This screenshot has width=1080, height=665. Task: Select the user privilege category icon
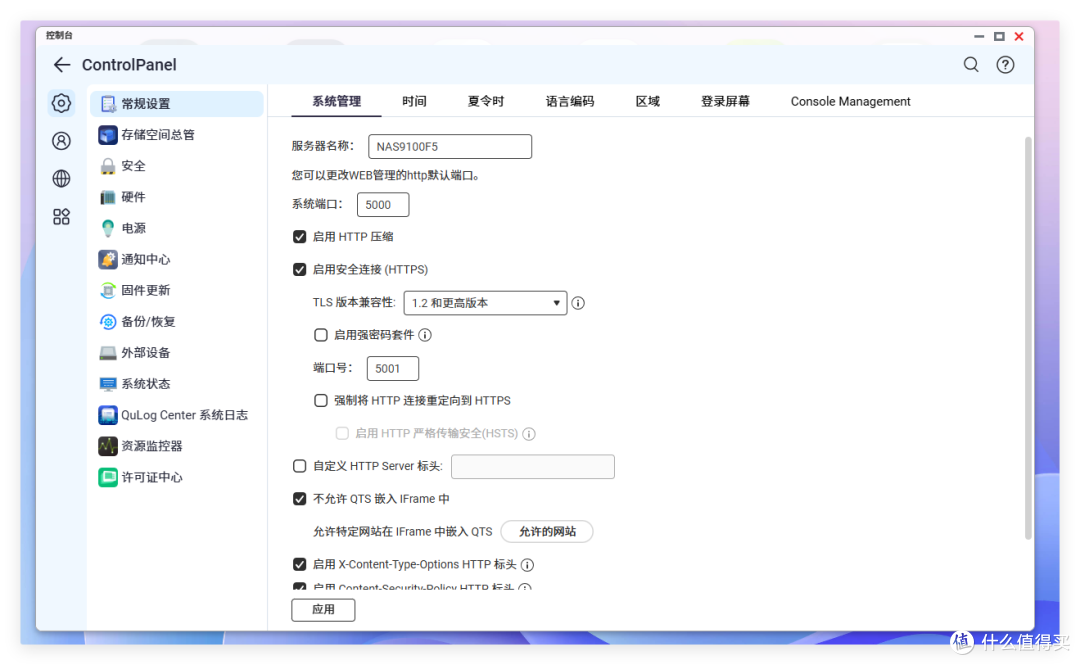[x=61, y=141]
